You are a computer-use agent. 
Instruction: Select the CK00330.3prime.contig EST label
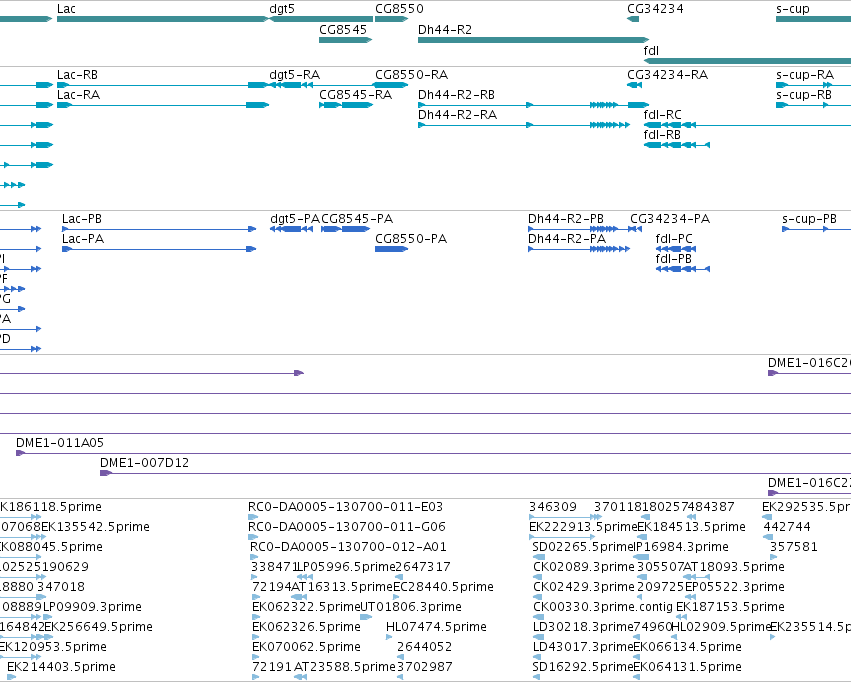coord(603,607)
